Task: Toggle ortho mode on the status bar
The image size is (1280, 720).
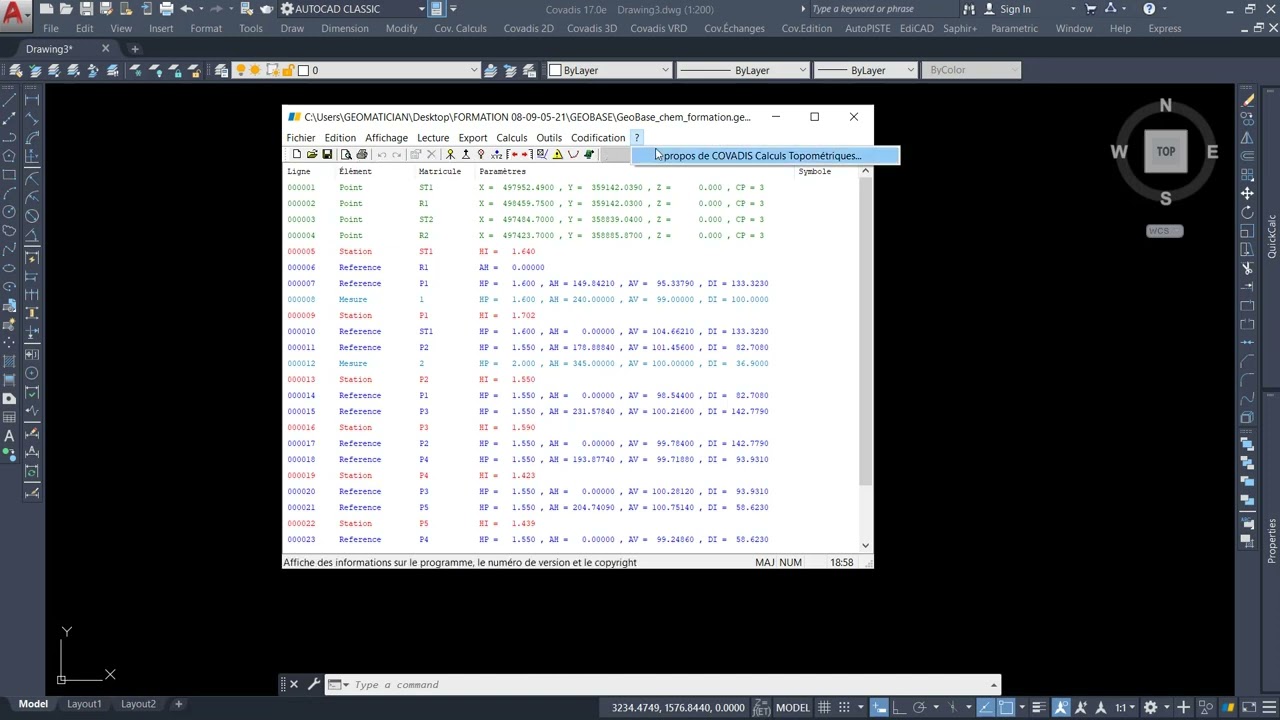Action: 899,707
